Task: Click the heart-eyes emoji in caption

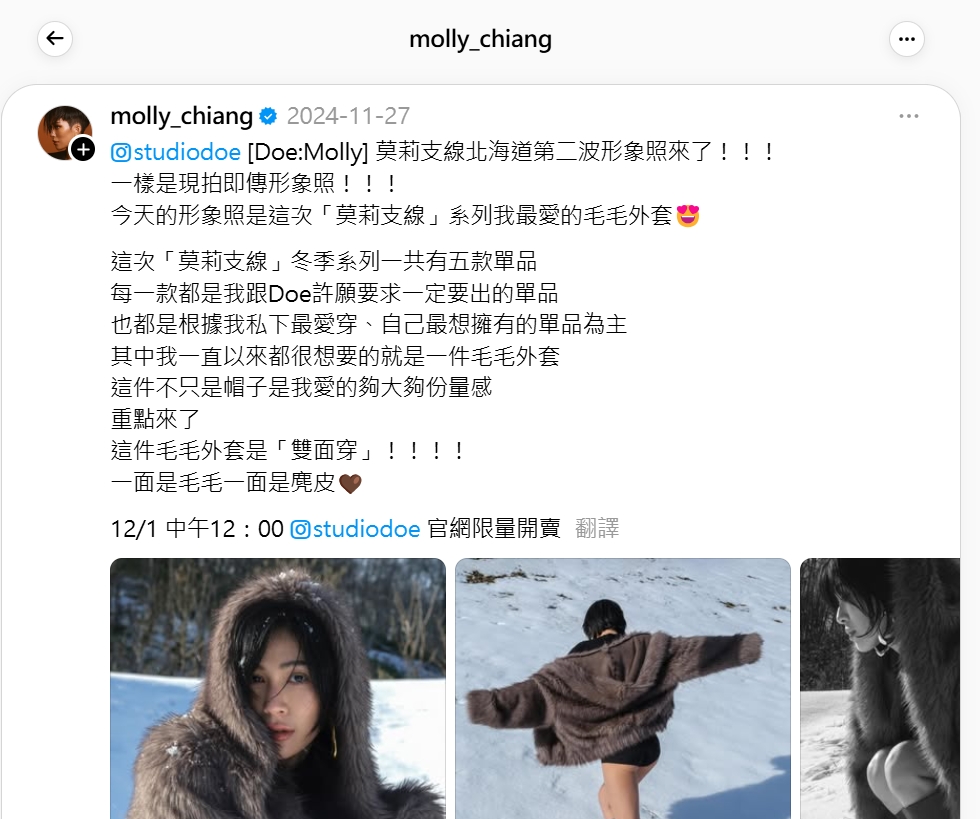Action: click(688, 216)
